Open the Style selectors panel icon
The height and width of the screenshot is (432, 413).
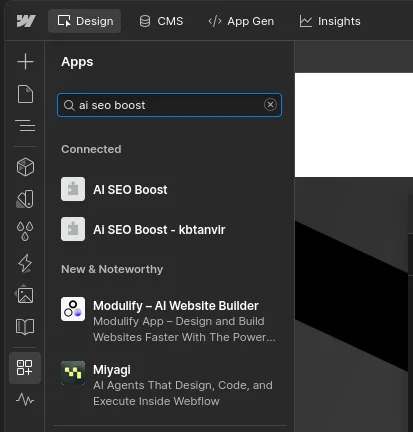(x=25, y=199)
